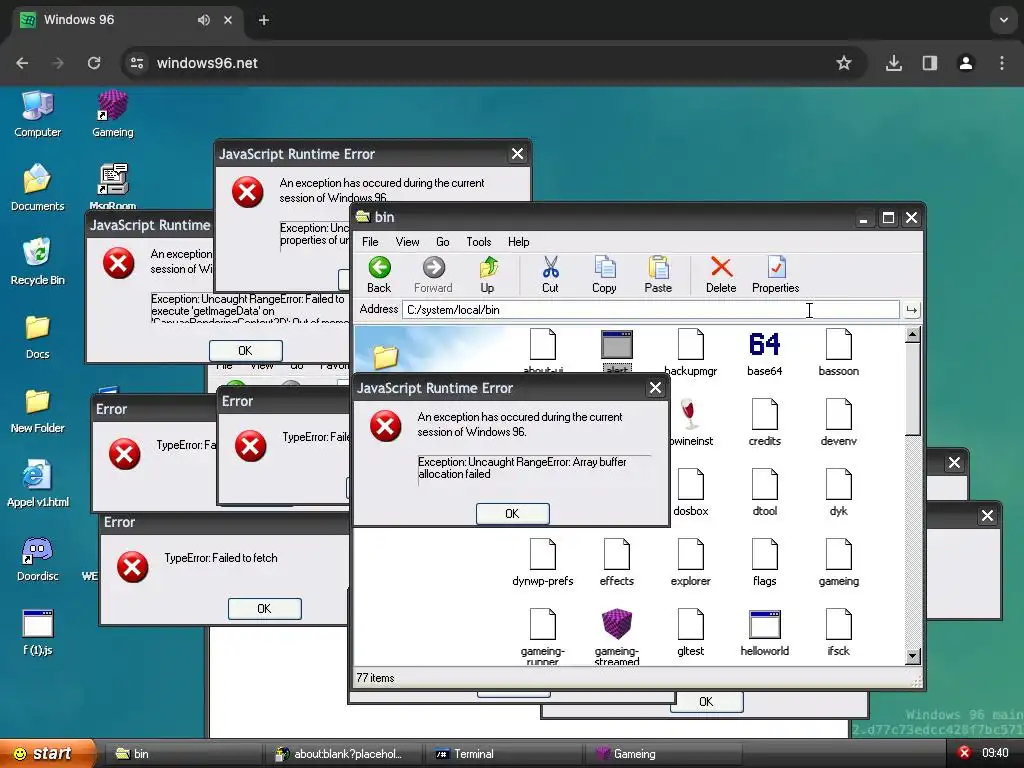Screen dimensions: 1024x768
Task: Open the Computer desktop icon
Action: [37, 114]
